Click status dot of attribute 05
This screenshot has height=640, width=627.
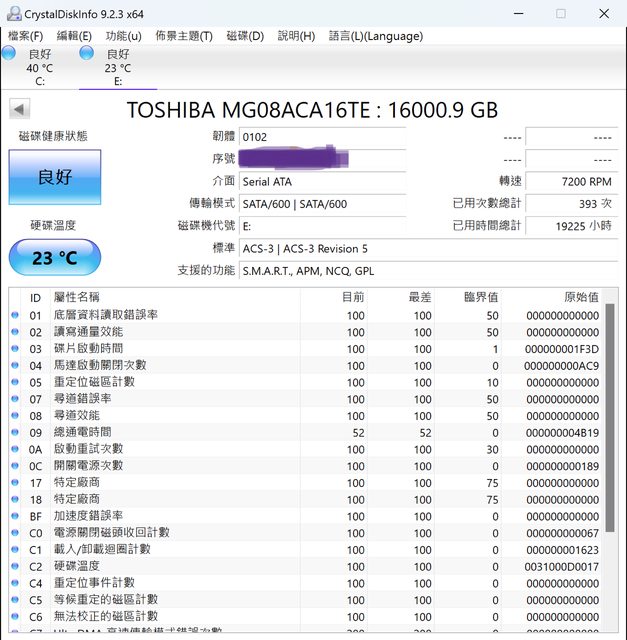[15, 382]
